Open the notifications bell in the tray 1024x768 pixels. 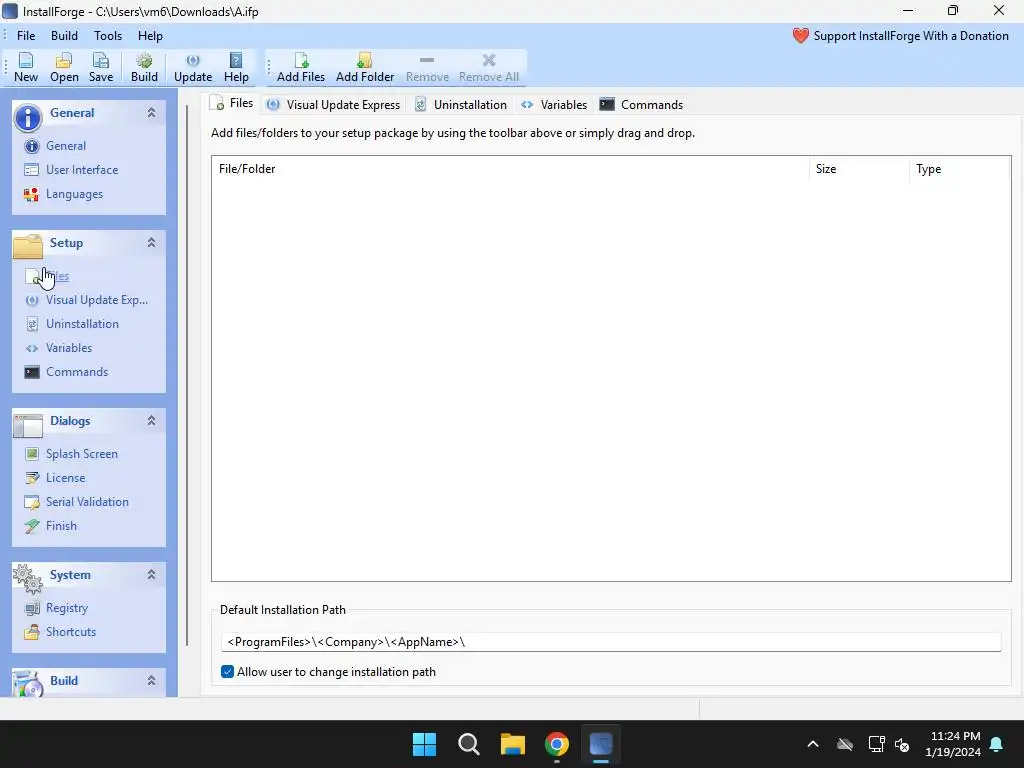[x=997, y=744]
